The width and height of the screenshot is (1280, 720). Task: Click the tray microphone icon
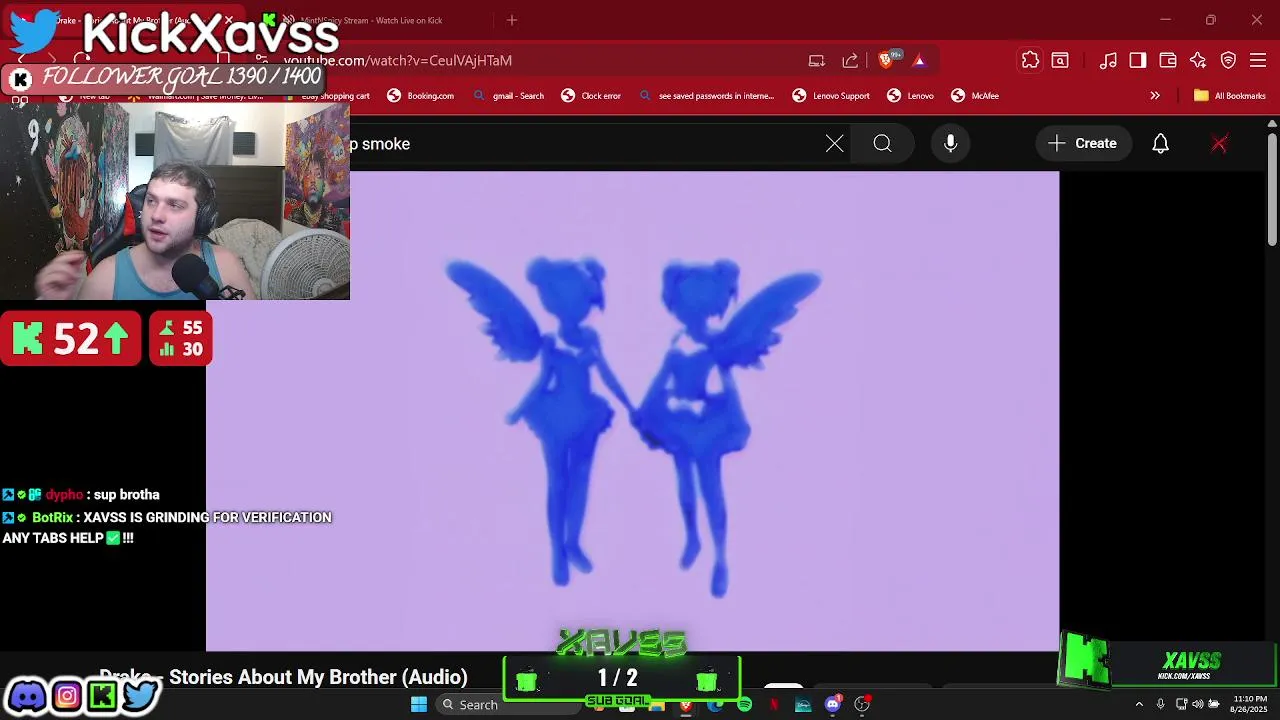click(x=1160, y=704)
